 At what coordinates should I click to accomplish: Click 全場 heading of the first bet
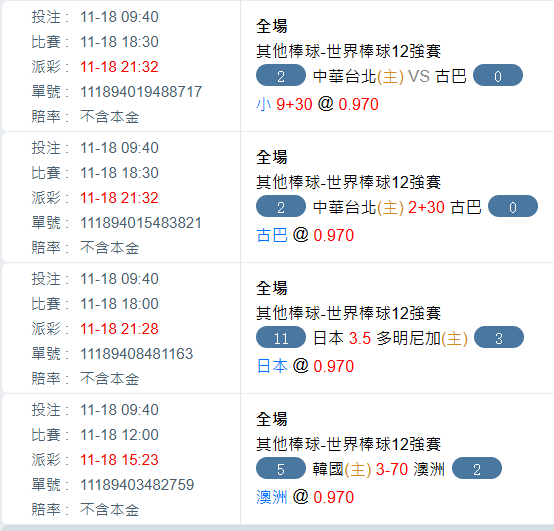pos(272,26)
